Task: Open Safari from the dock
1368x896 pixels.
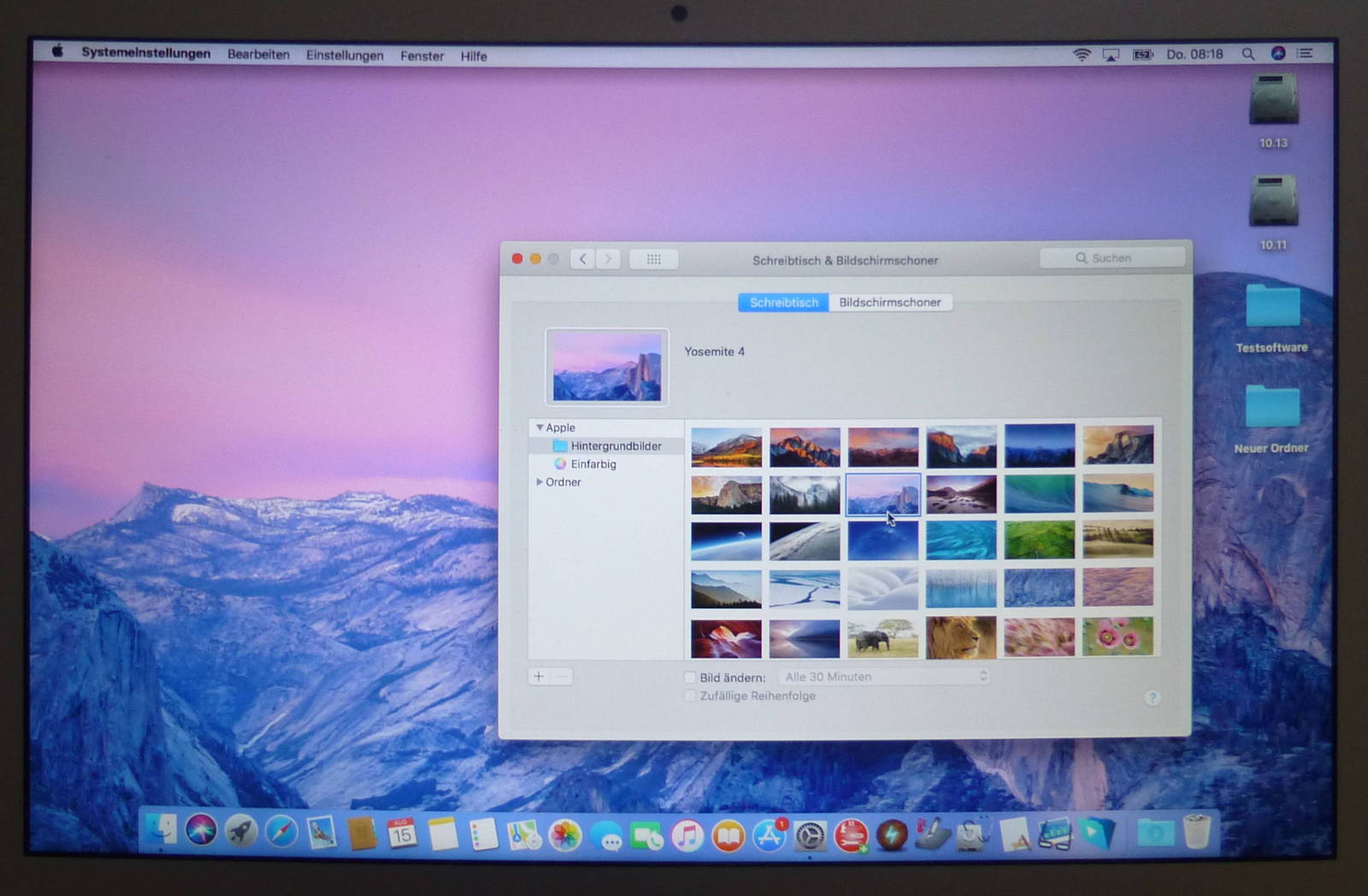Action: (280, 832)
